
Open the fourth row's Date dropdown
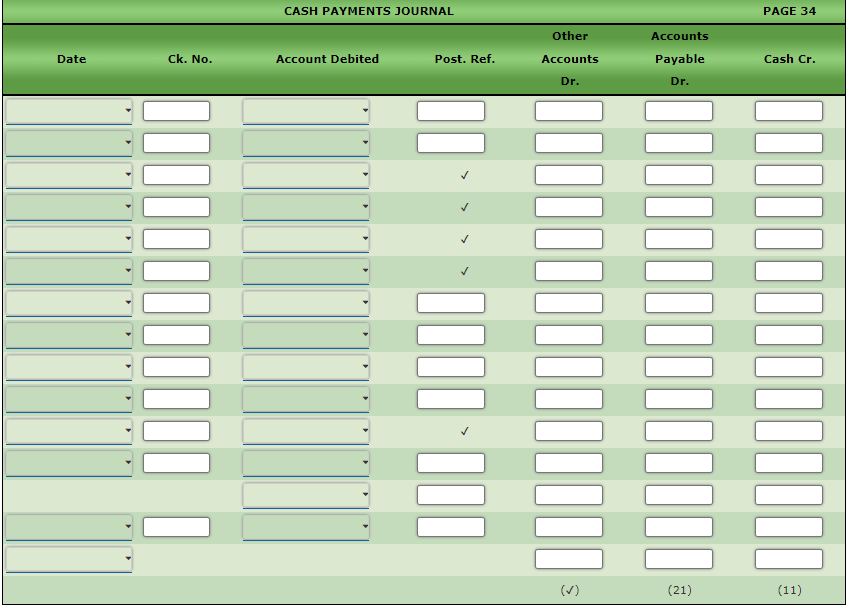click(69, 207)
